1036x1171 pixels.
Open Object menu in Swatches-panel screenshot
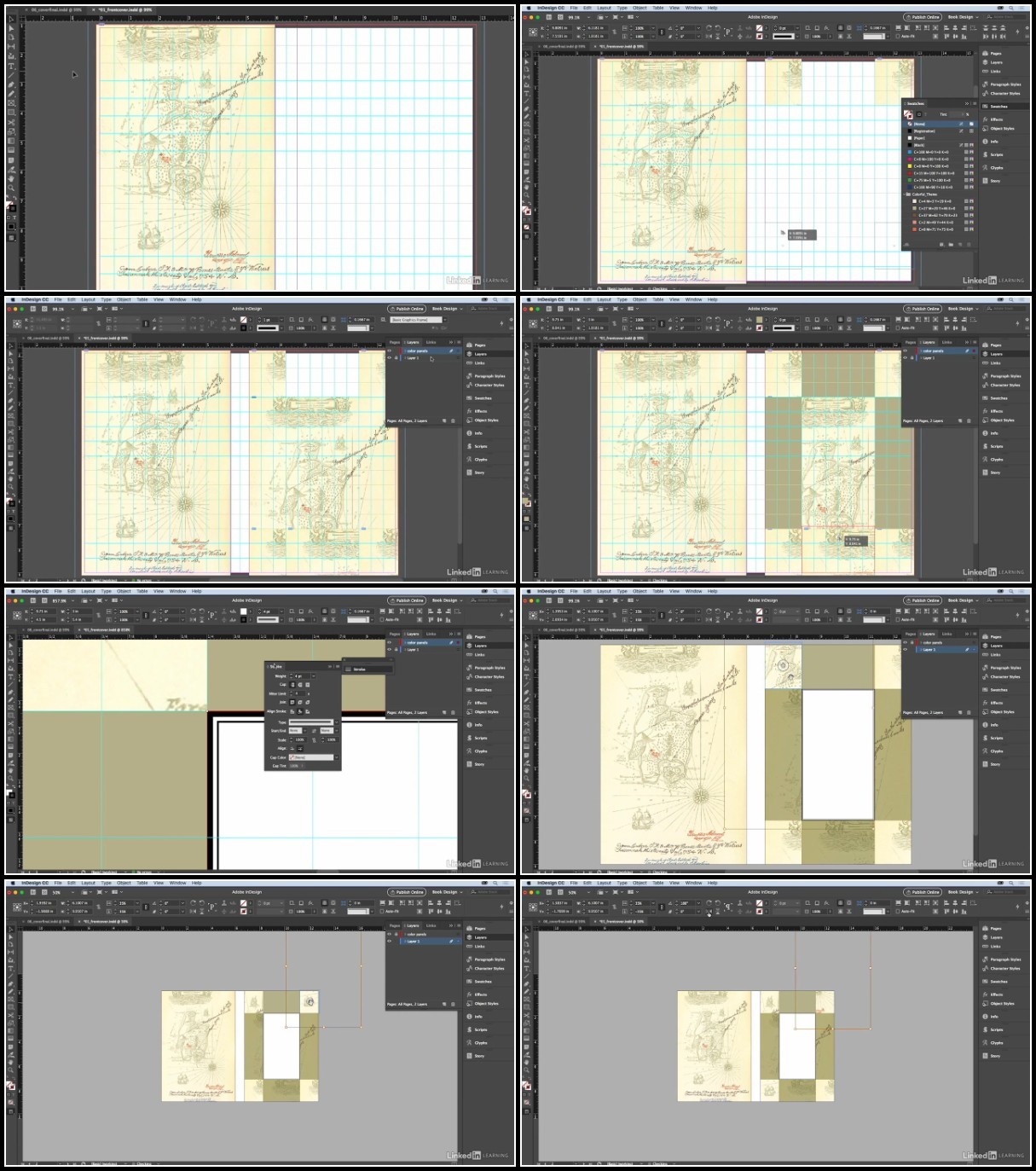tap(640, 8)
